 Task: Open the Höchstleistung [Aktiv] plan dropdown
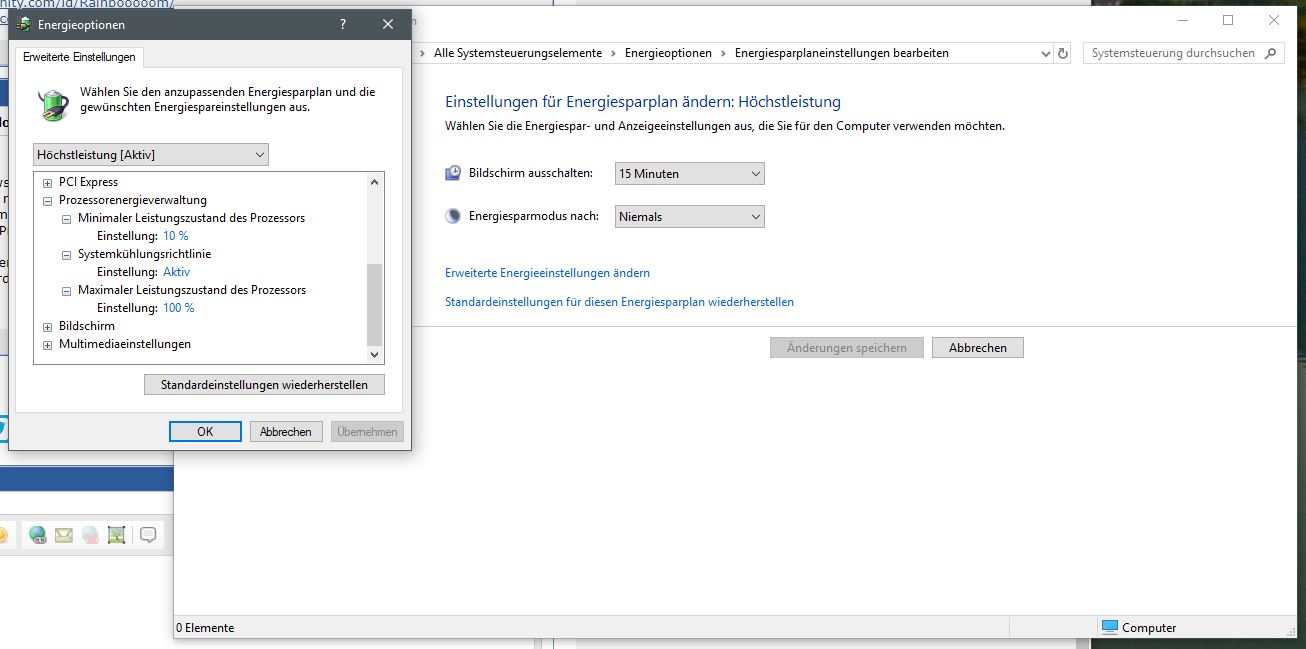point(151,155)
